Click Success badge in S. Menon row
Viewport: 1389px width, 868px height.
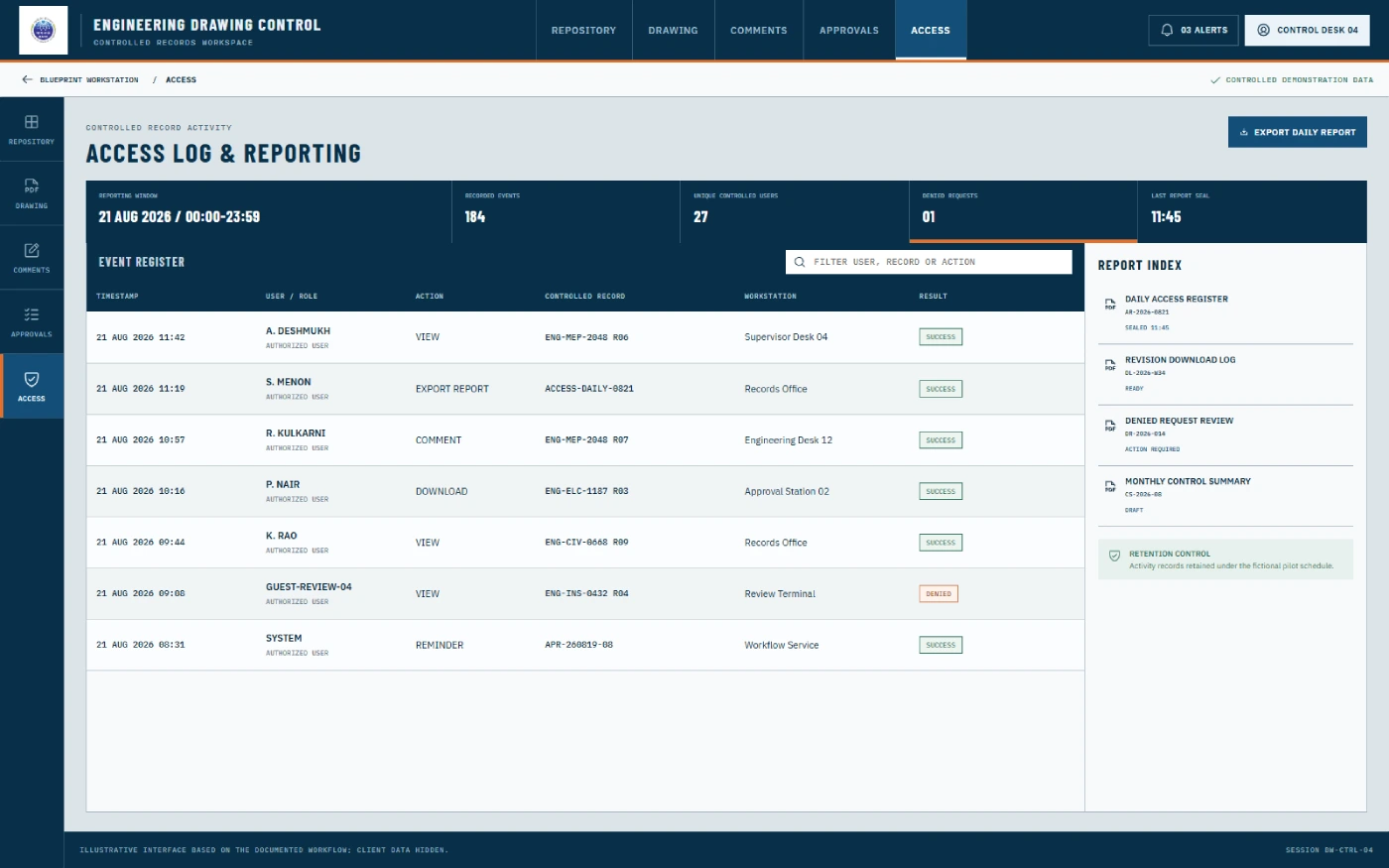click(x=941, y=389)
